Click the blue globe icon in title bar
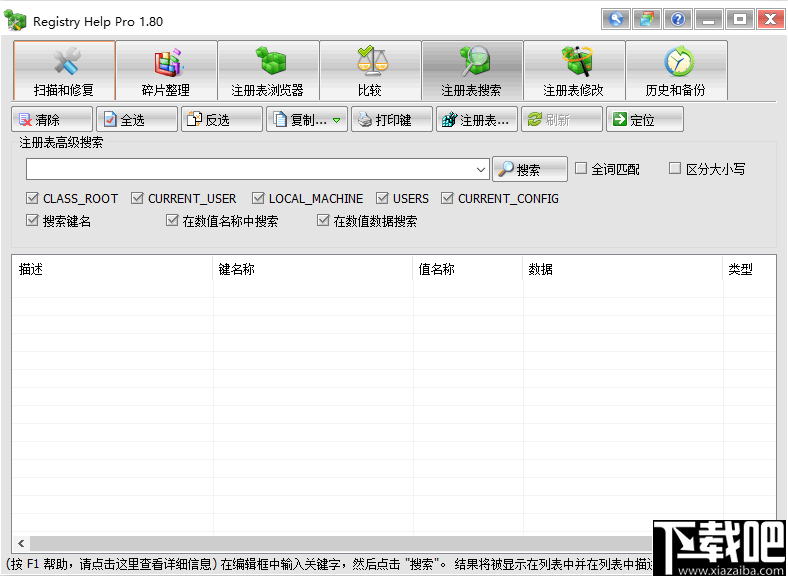788x576 pixels. [616, 20]
